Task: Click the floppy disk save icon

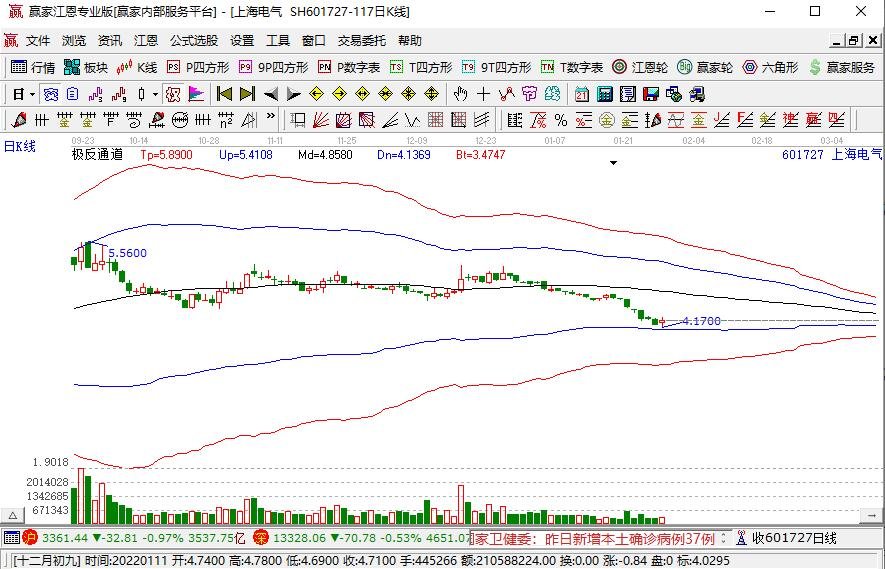Action: (651, 94)
